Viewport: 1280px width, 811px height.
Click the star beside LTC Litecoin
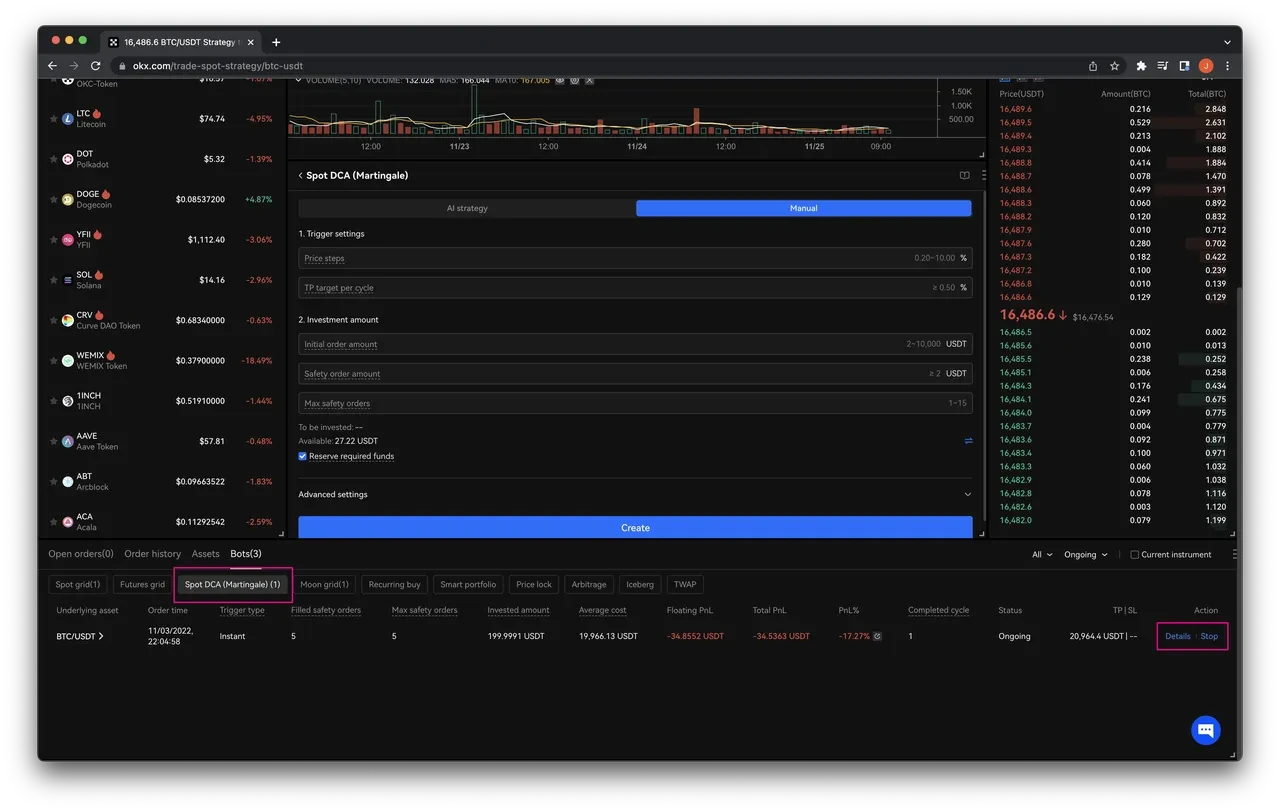pos(54,119)
